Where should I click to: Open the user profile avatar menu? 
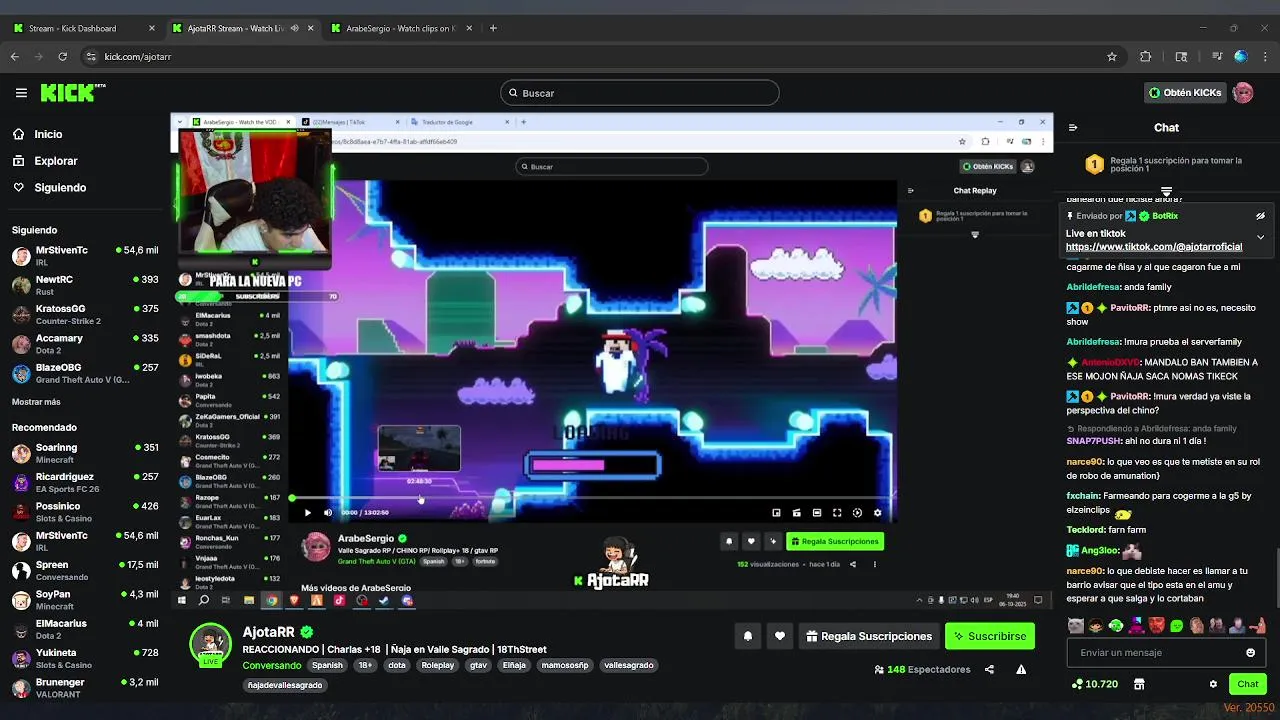[1243, 93]
